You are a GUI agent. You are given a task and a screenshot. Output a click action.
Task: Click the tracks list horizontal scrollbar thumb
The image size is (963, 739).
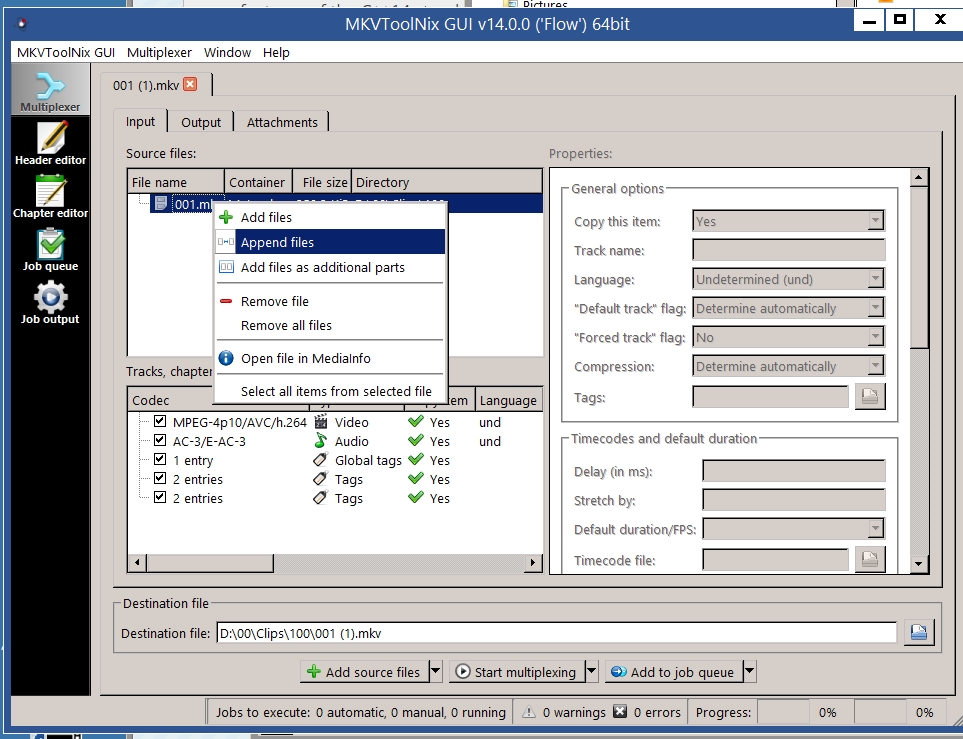tap(209, 562)
